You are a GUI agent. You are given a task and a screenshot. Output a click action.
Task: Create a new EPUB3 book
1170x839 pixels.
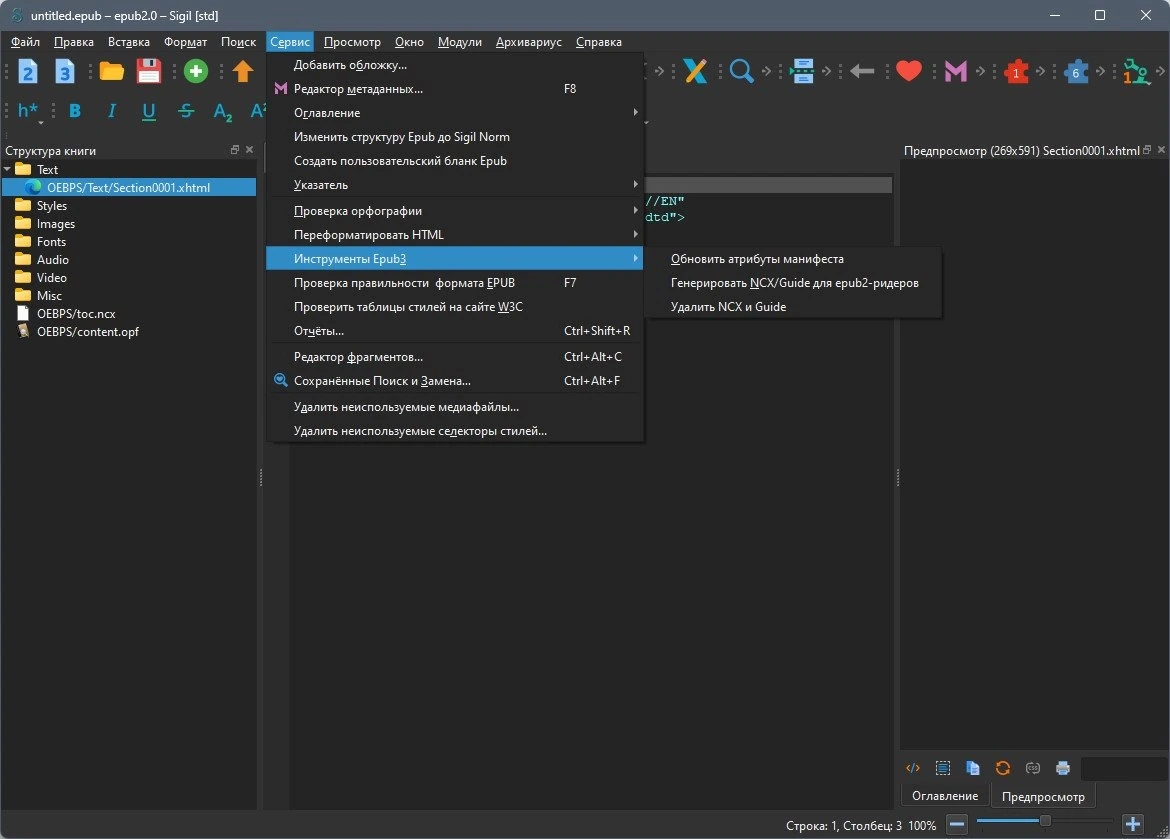click(65, 72)
